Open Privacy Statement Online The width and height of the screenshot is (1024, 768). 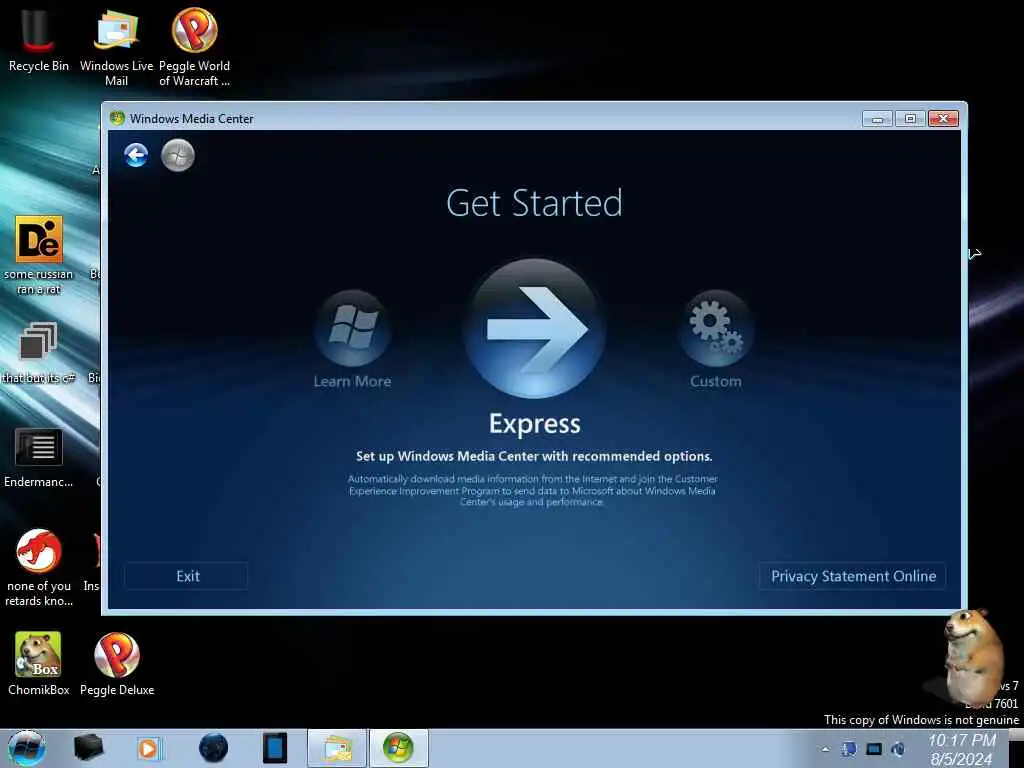pos(853,576)
